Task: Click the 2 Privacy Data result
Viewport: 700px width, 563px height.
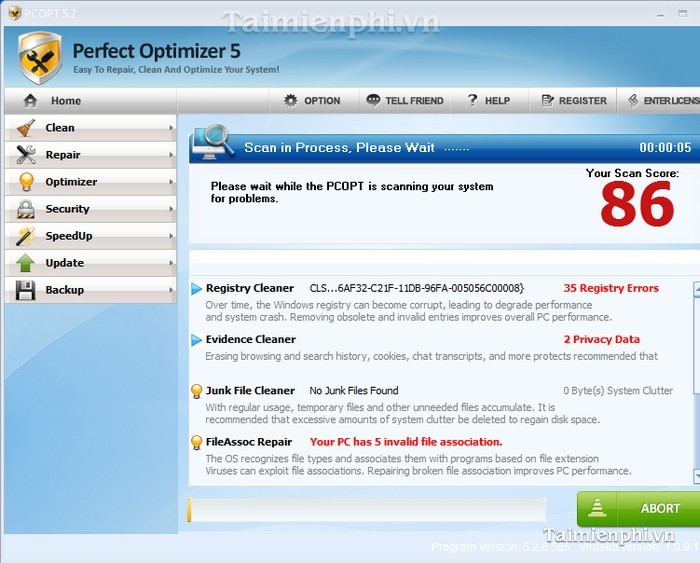Action: tap(601, 340)
